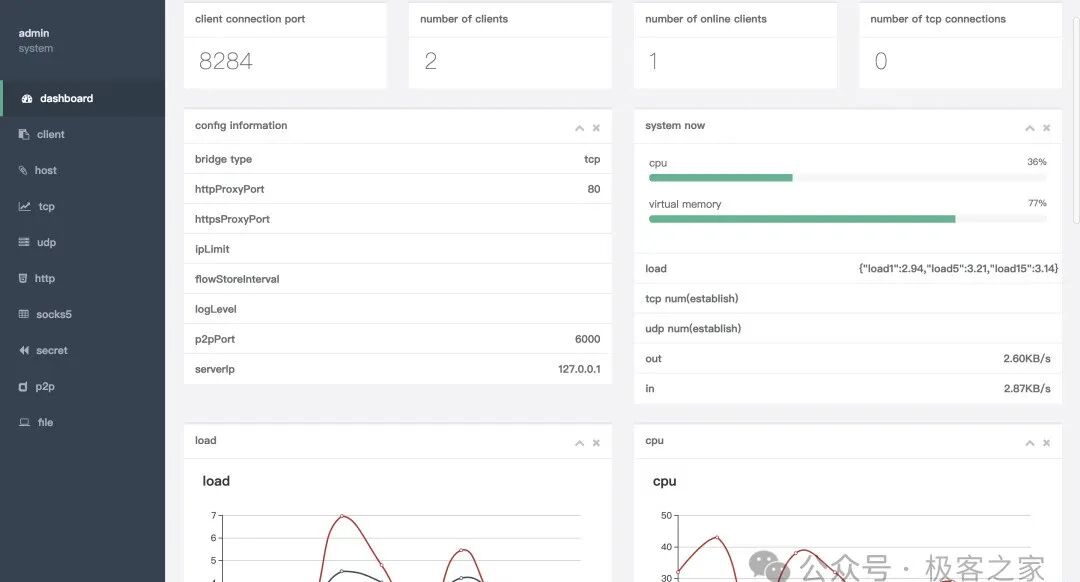Close the config information panel
The height and width of the screenshot is (582, 1080).
596,128
